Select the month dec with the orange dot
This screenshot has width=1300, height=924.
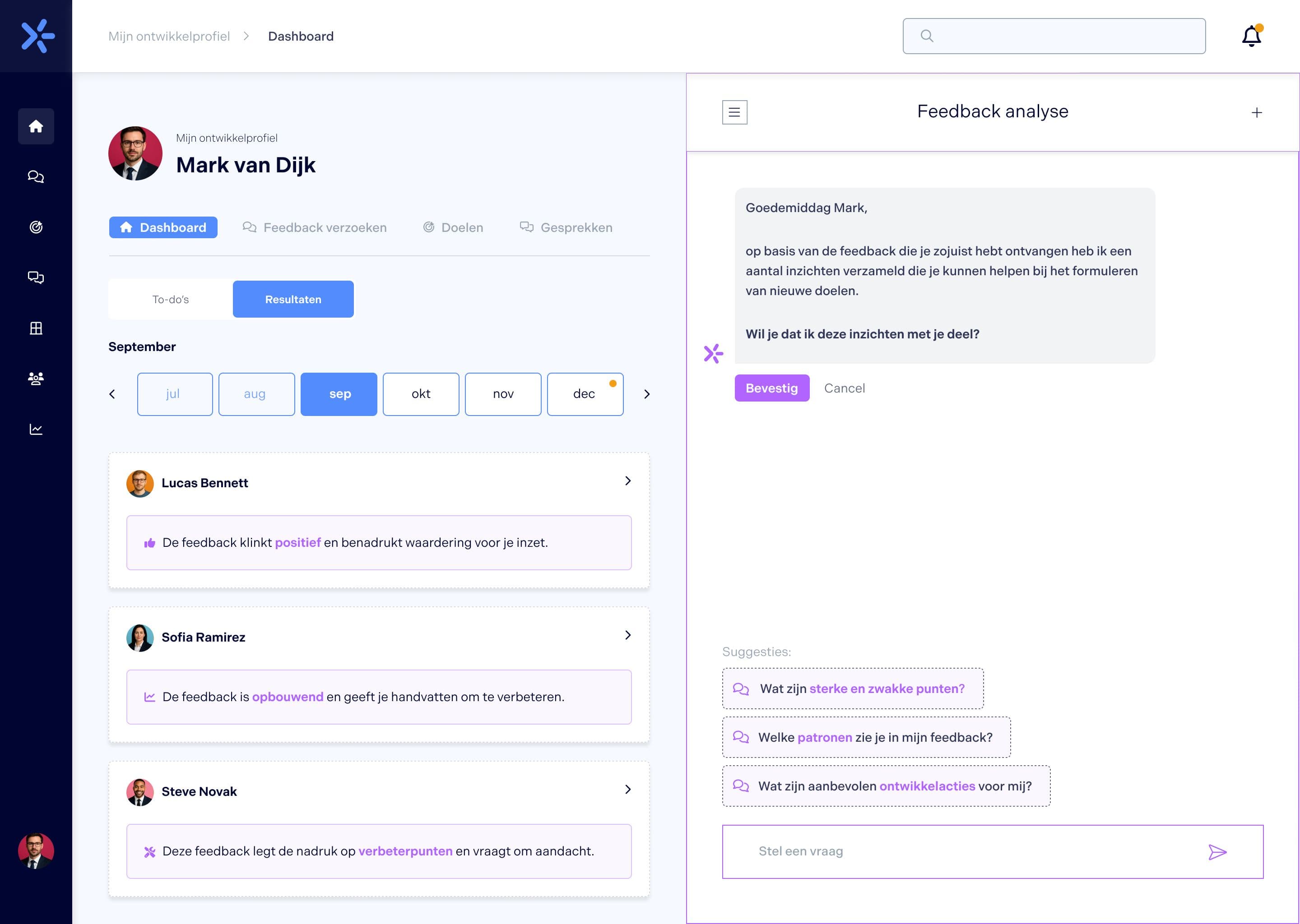[585, 394]
